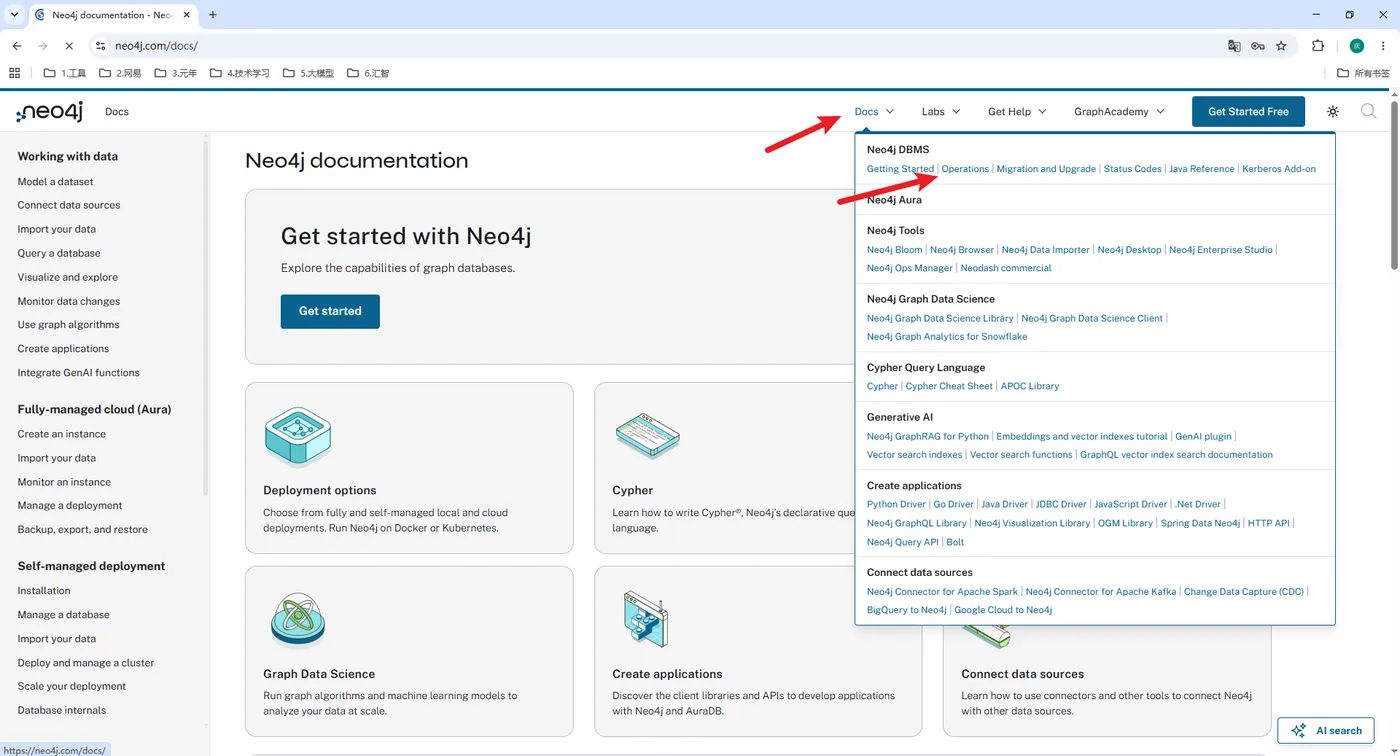
Task: Click the Cypher card illustration
Action: [647, 436]
